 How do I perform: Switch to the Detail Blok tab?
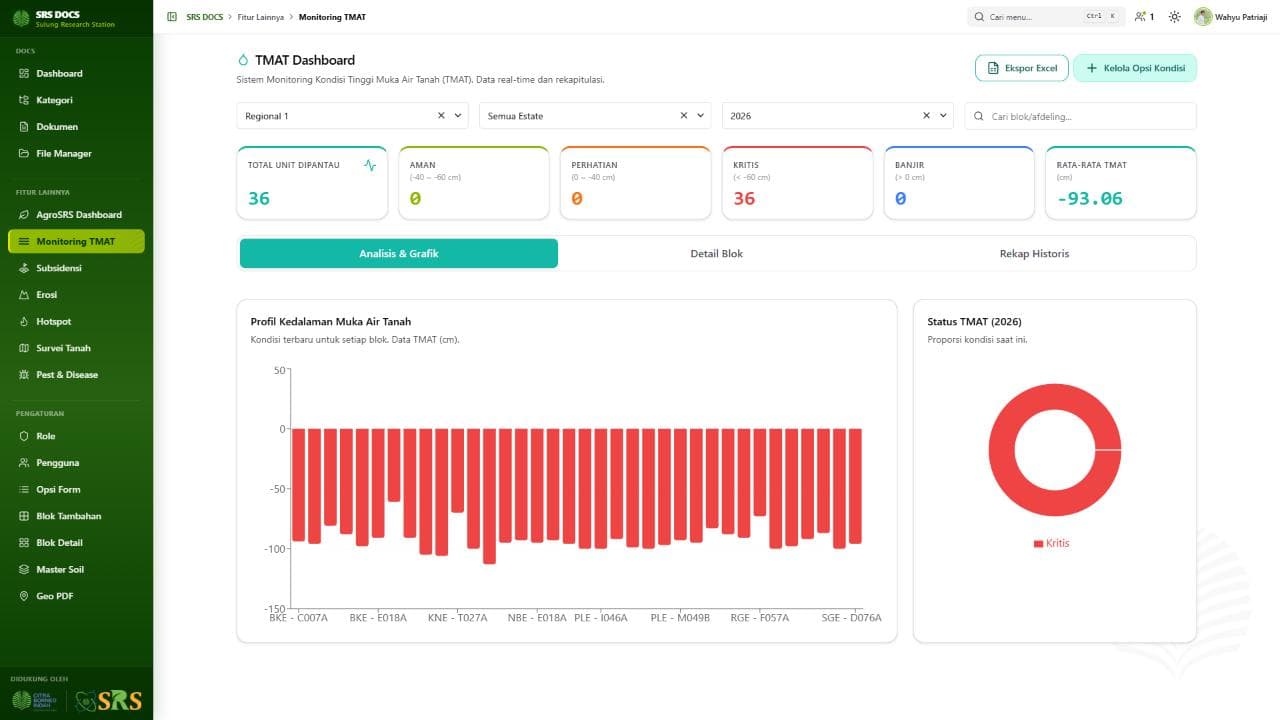pos(717,254)
